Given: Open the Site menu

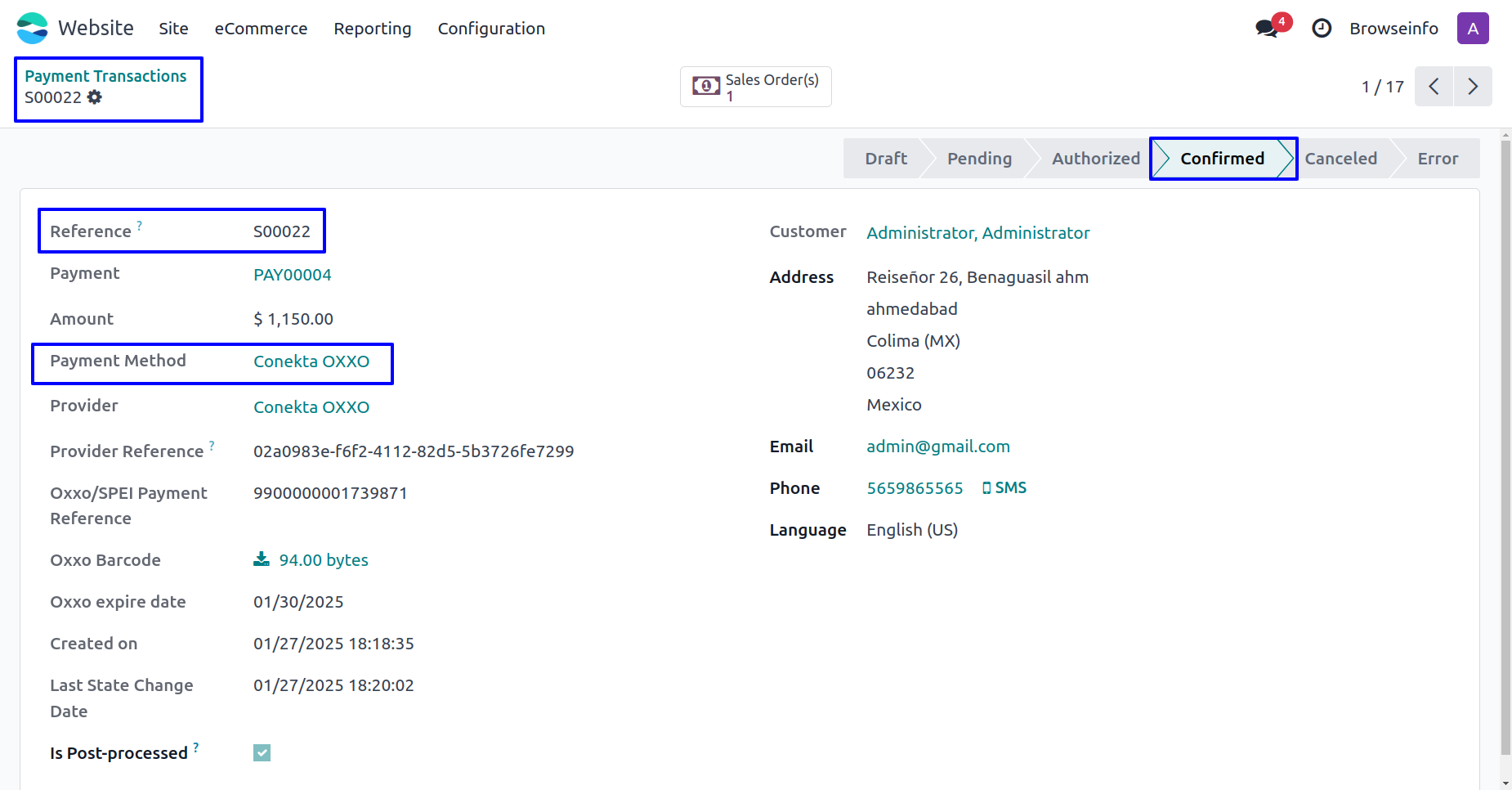Looking at the screenshot, I should click(173, 29).
